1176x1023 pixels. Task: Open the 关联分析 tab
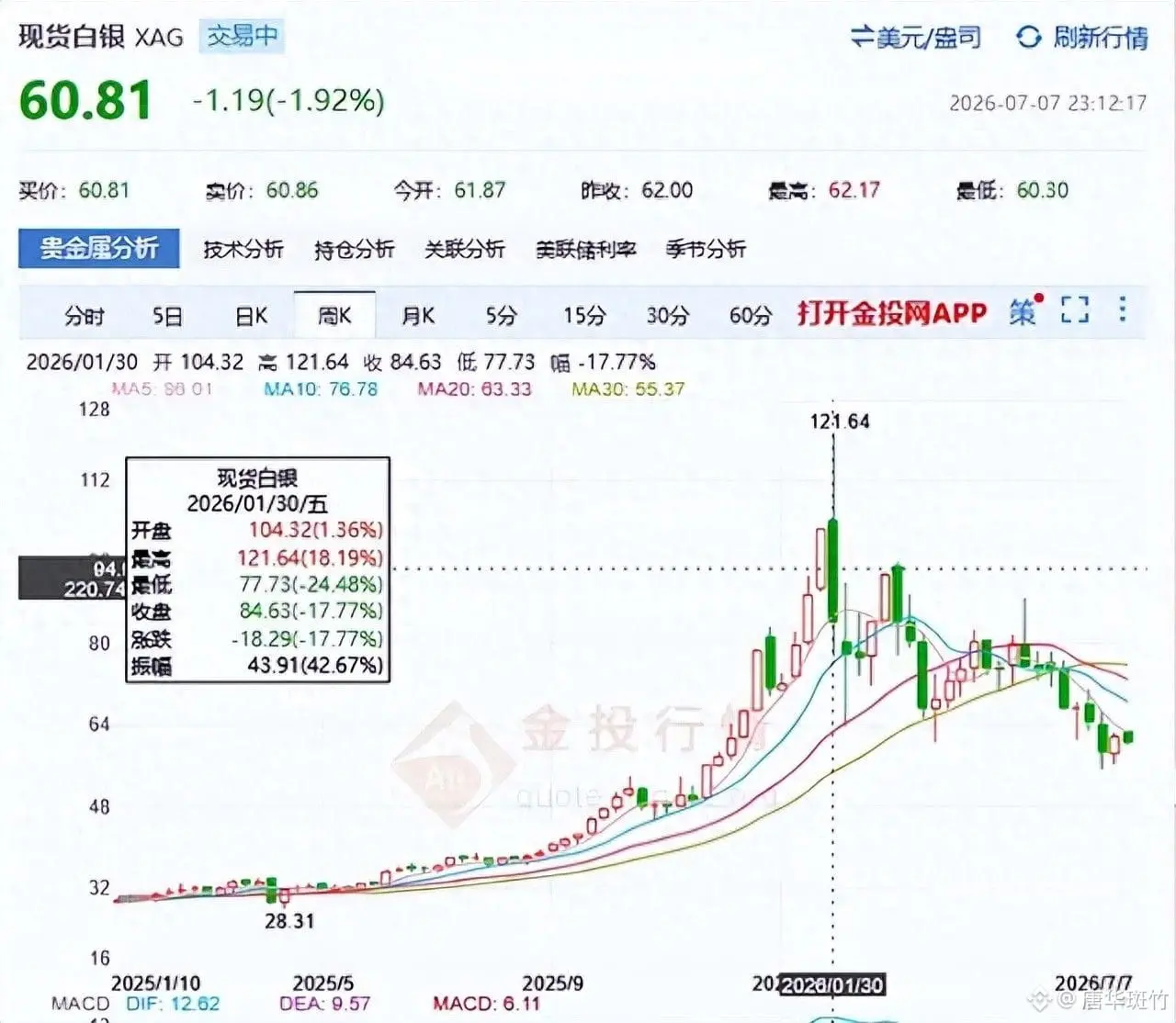[x=465, y=249]
